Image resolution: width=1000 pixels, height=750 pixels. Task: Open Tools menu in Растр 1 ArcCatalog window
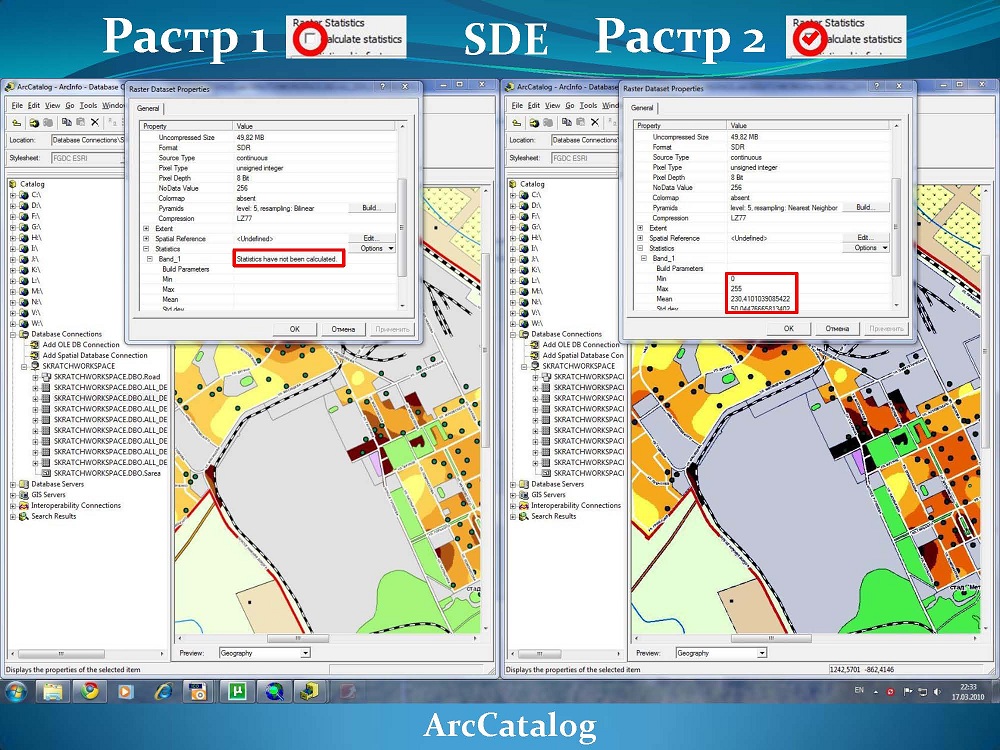88,105
